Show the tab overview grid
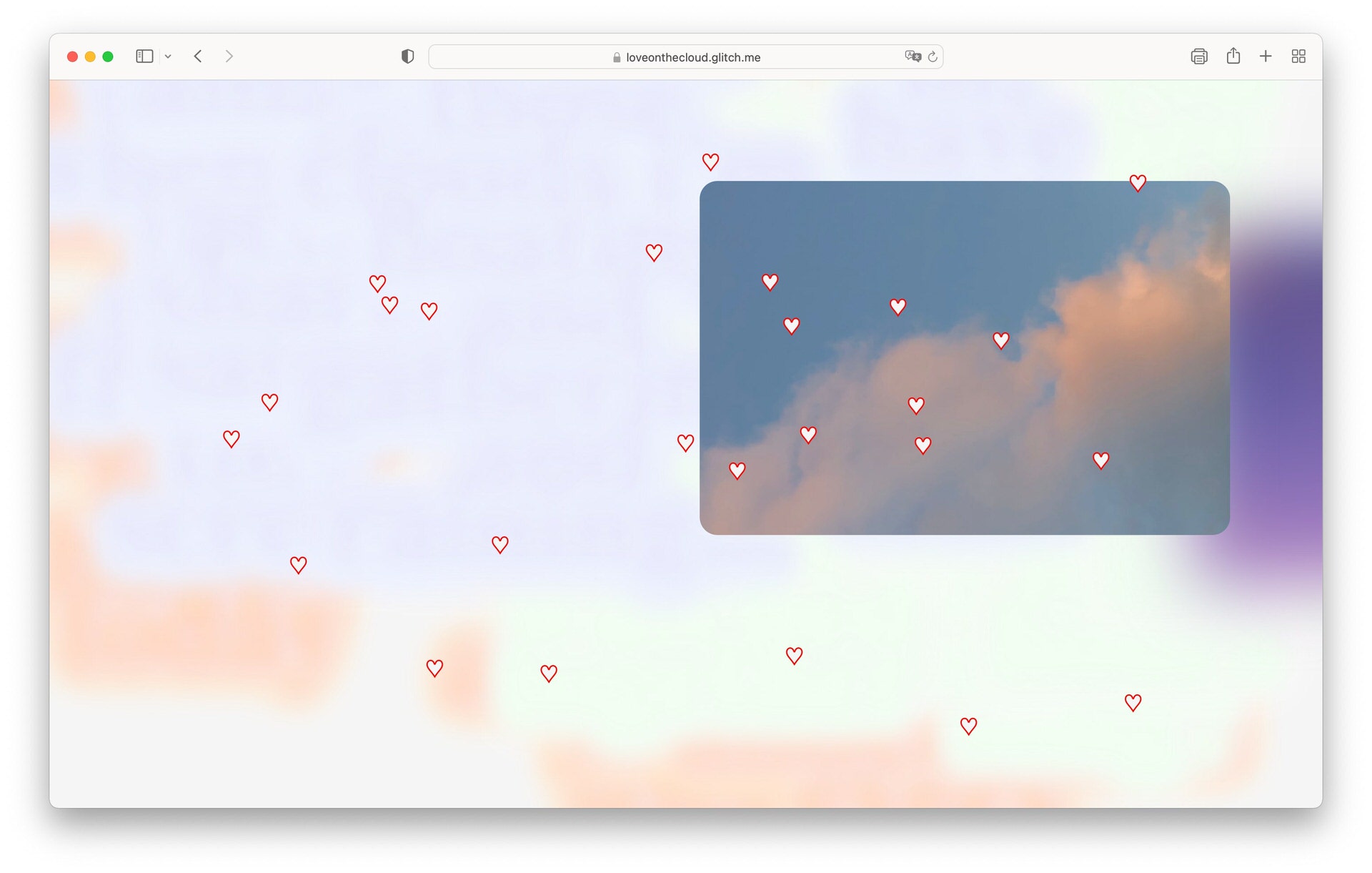 (1298, 56)
